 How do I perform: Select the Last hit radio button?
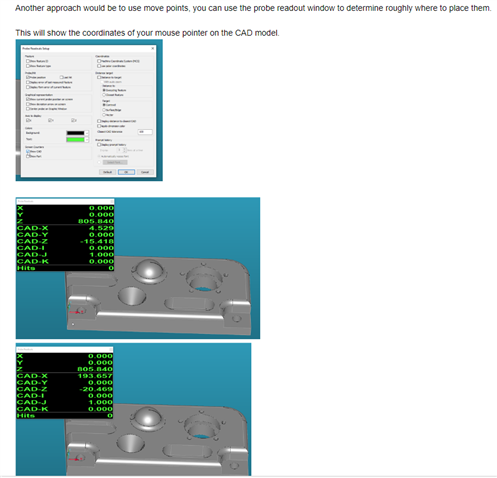[61, 77]
